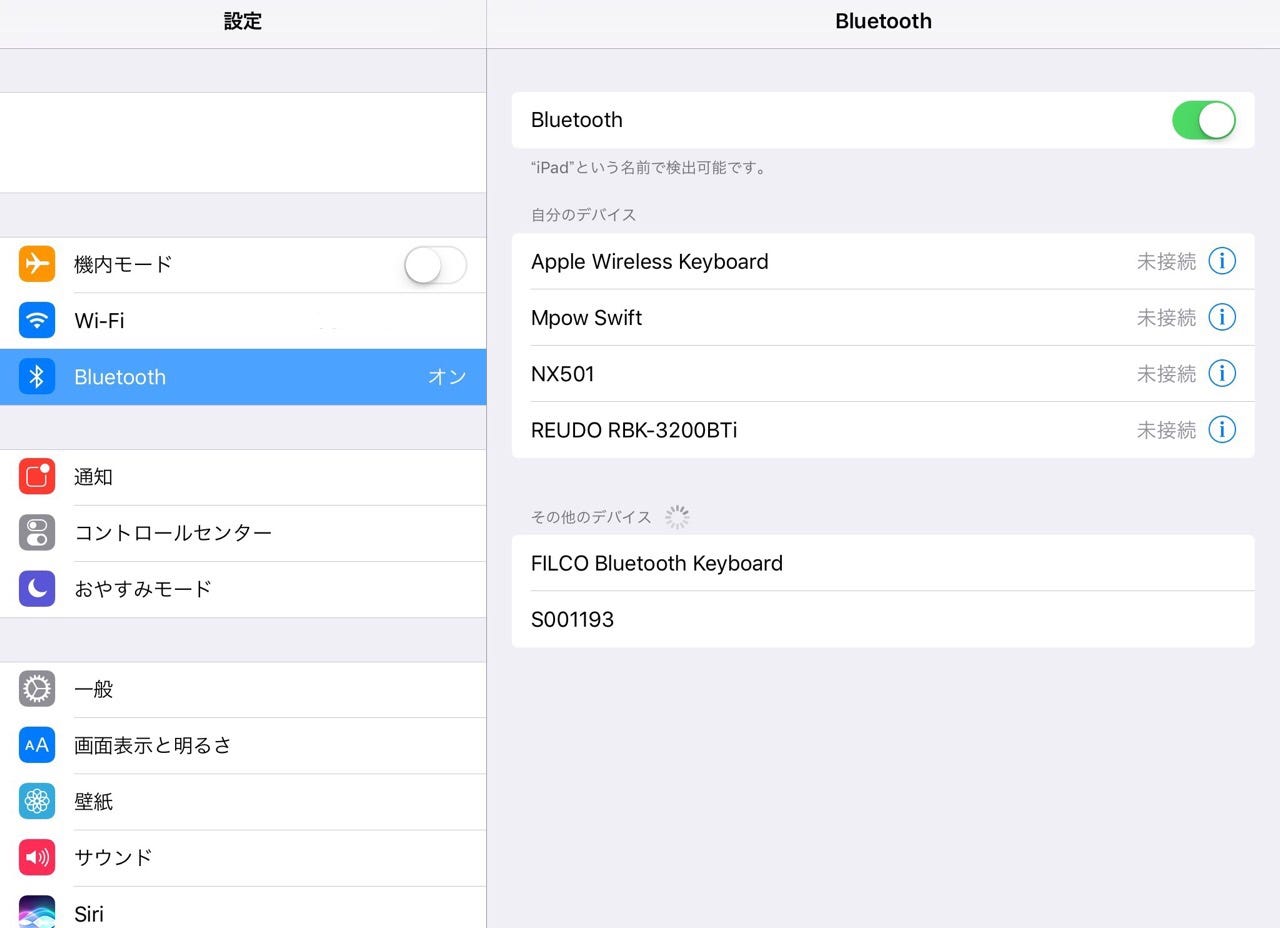Open 一般 settings
The width and height of the screenshot is (1280, 928).
coord(243,689)
